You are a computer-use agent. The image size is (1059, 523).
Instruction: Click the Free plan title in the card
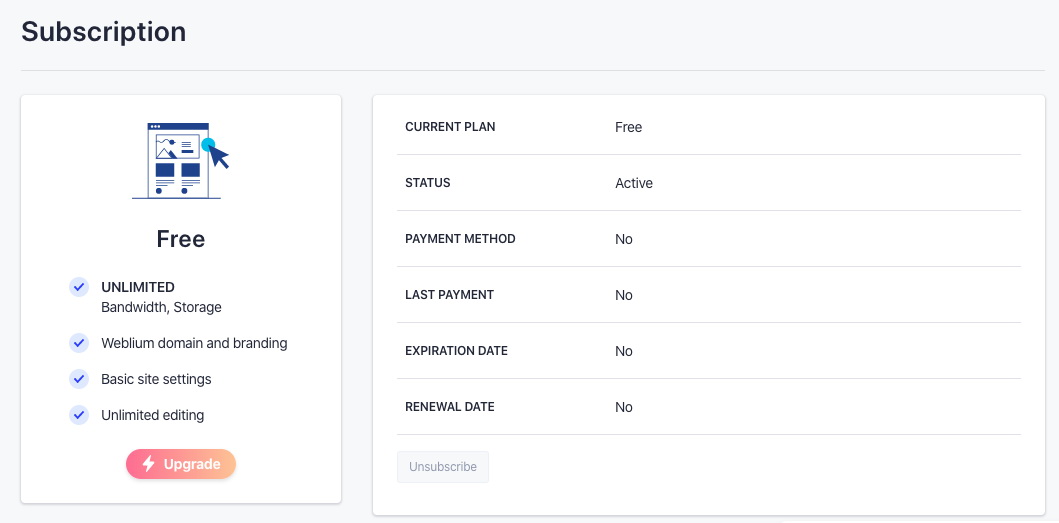181,239
